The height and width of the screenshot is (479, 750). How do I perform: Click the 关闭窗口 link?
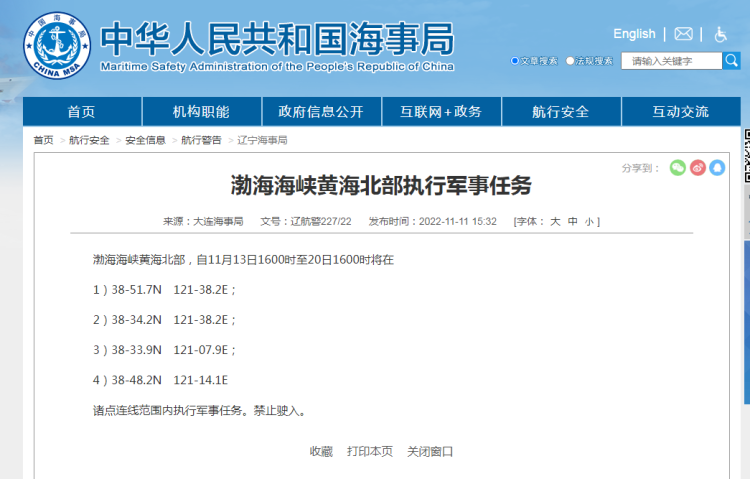tap(430, 452)
